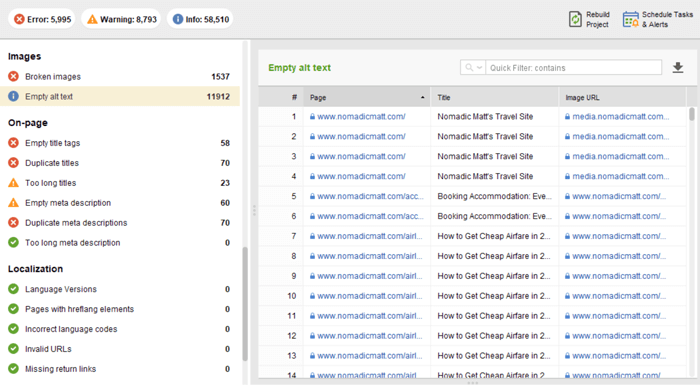Click warning icon beside Too long titles

click(x=13, y=183)
